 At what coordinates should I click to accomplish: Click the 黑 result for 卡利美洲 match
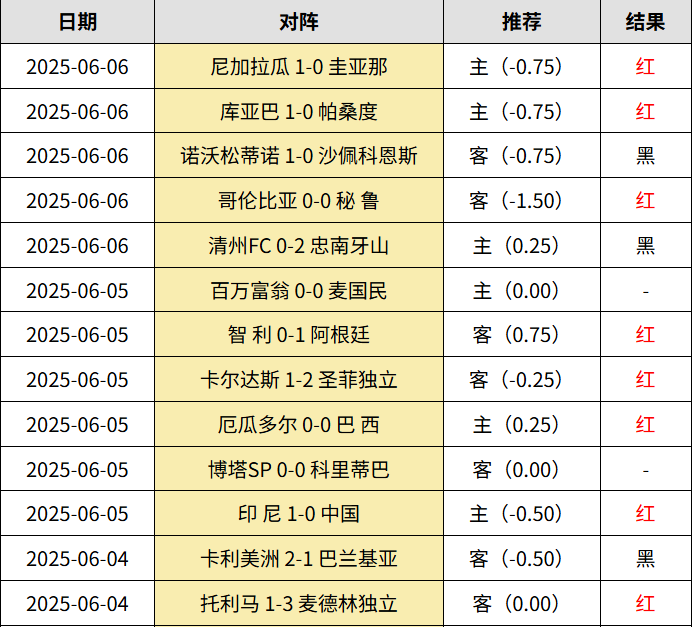tap(645, 559)
